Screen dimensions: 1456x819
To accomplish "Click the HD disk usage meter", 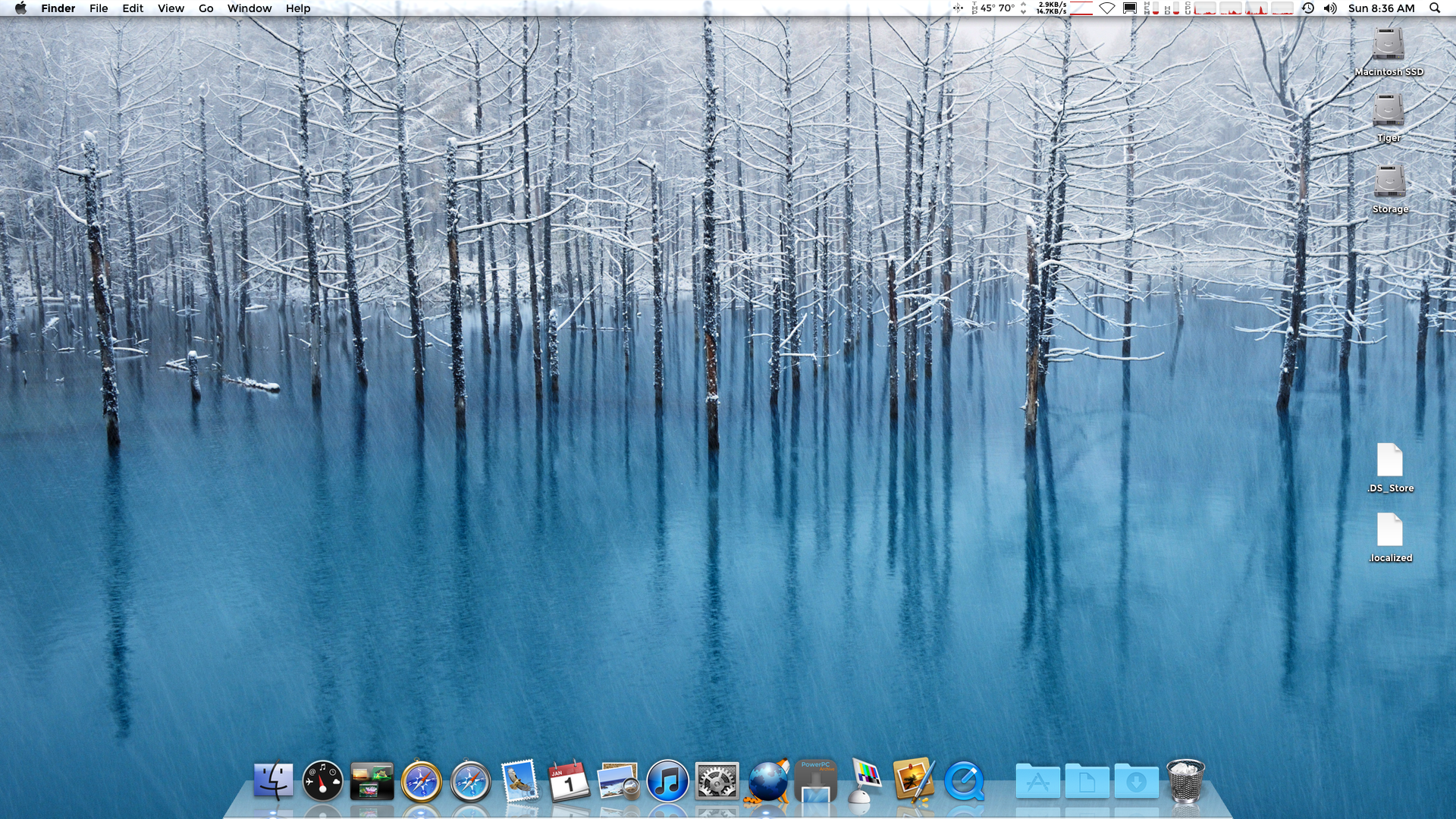I will coord(1172,8).
